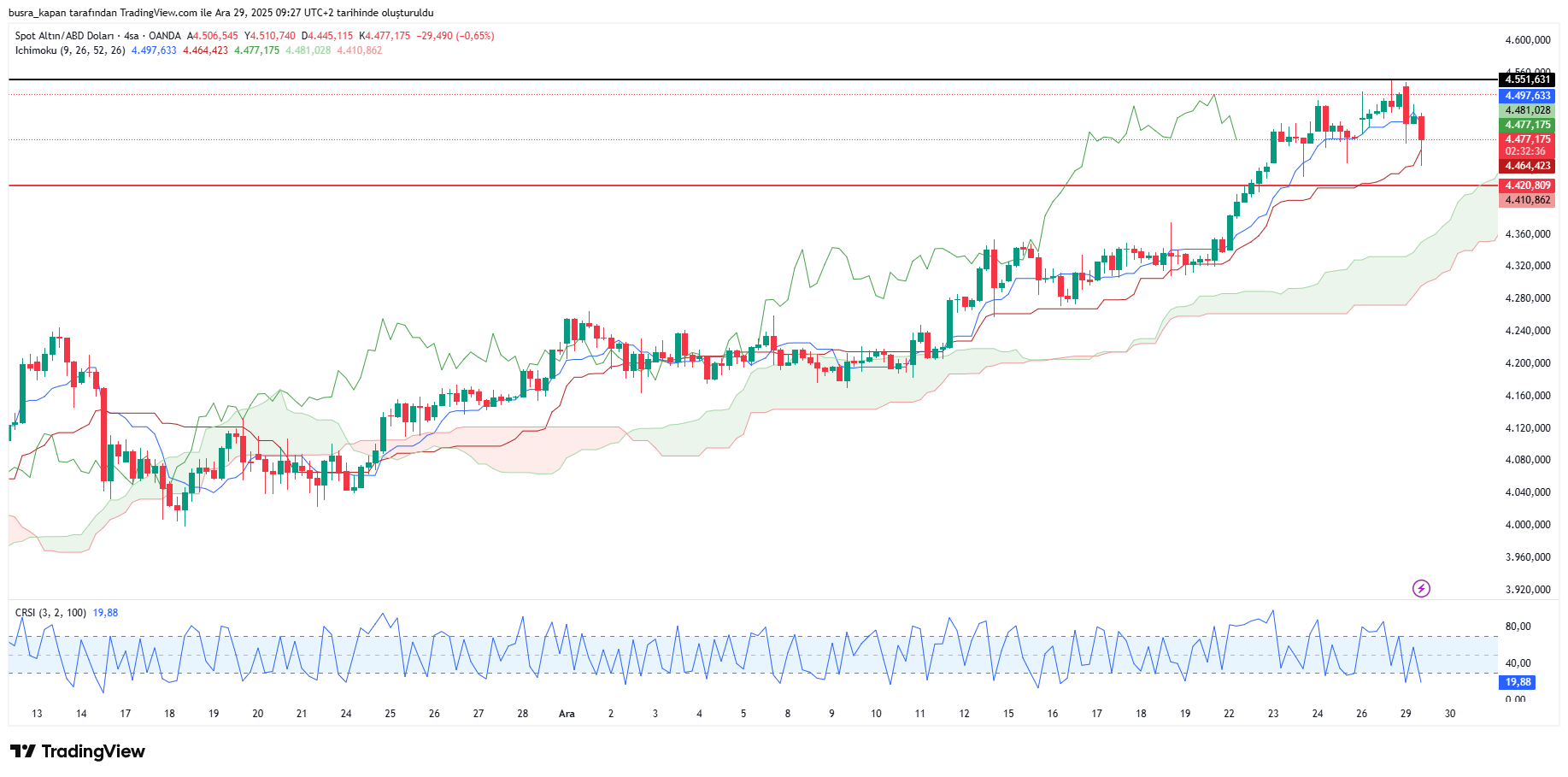Viewport: 1568px width, 777px height.
Task: Click the -29,490 (-0,65%) change value
Action: (x=455, y=36)
